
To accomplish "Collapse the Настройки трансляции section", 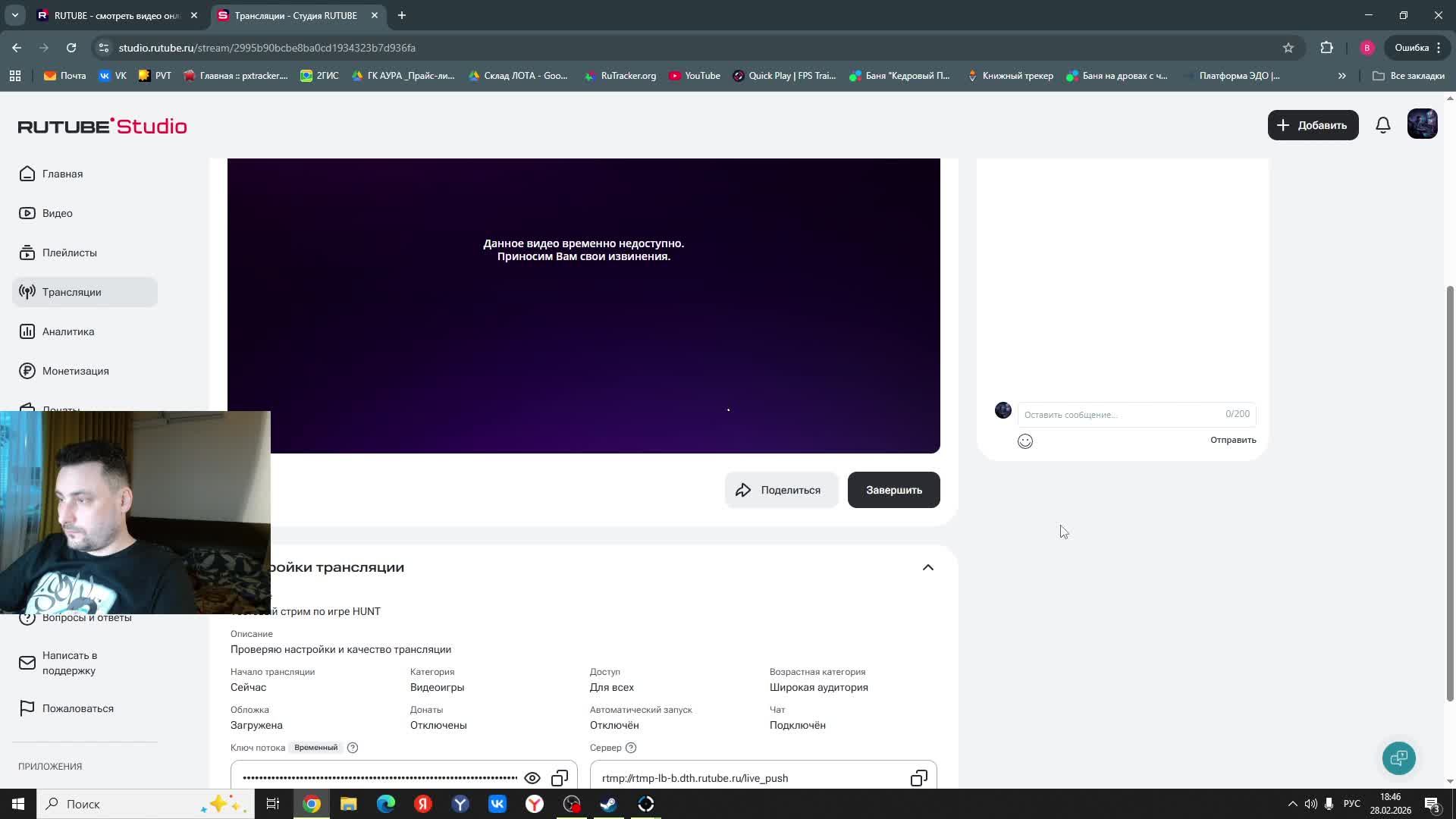I will point(927,567).
